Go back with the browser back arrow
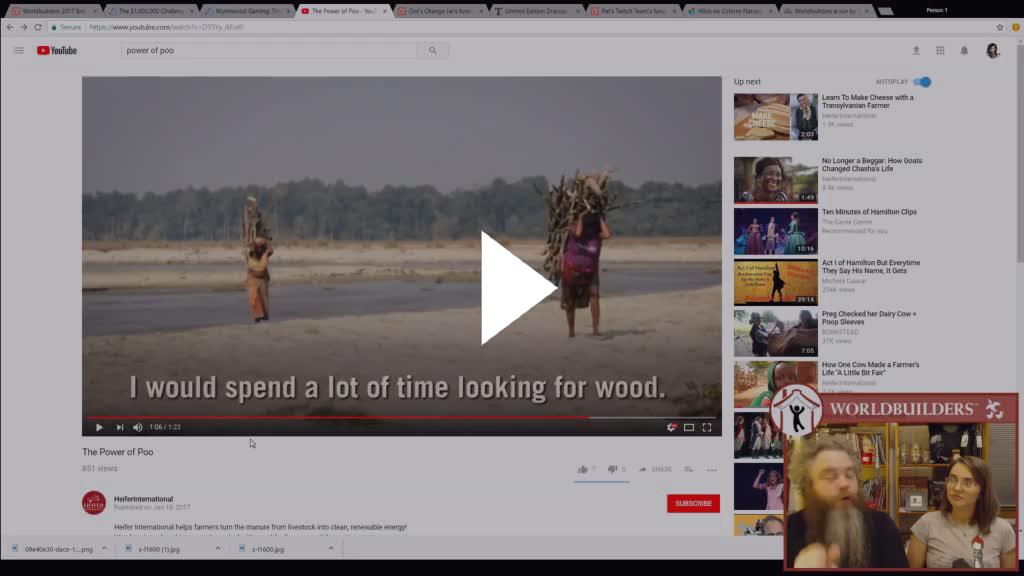 [10, 27]
